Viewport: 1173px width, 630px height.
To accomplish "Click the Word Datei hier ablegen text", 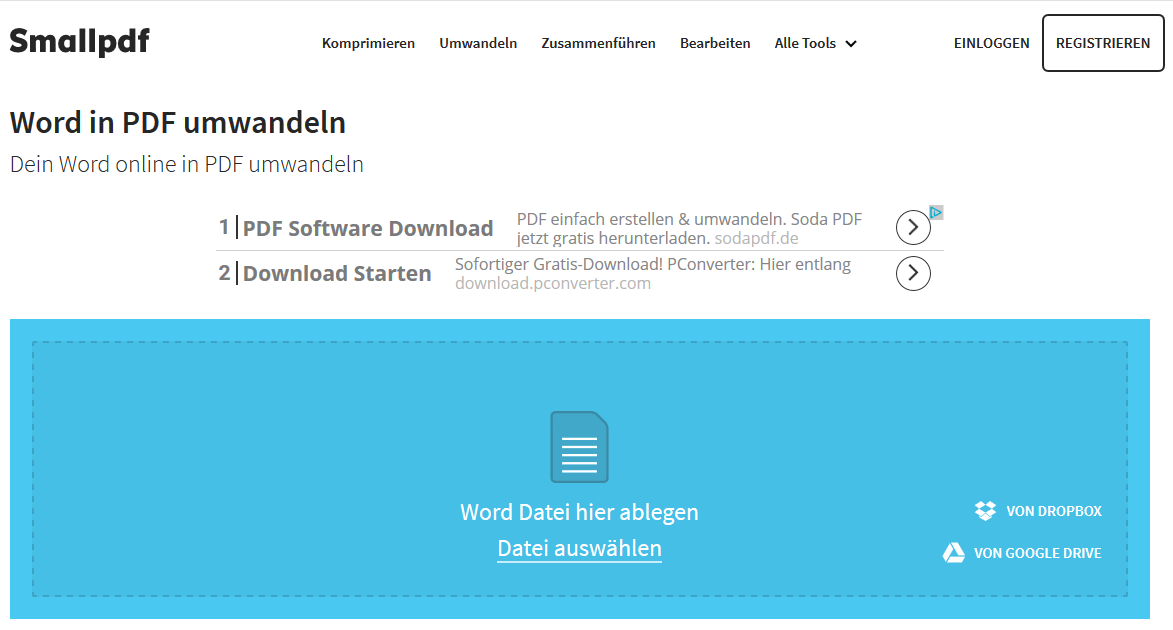I will click(579, 513).
